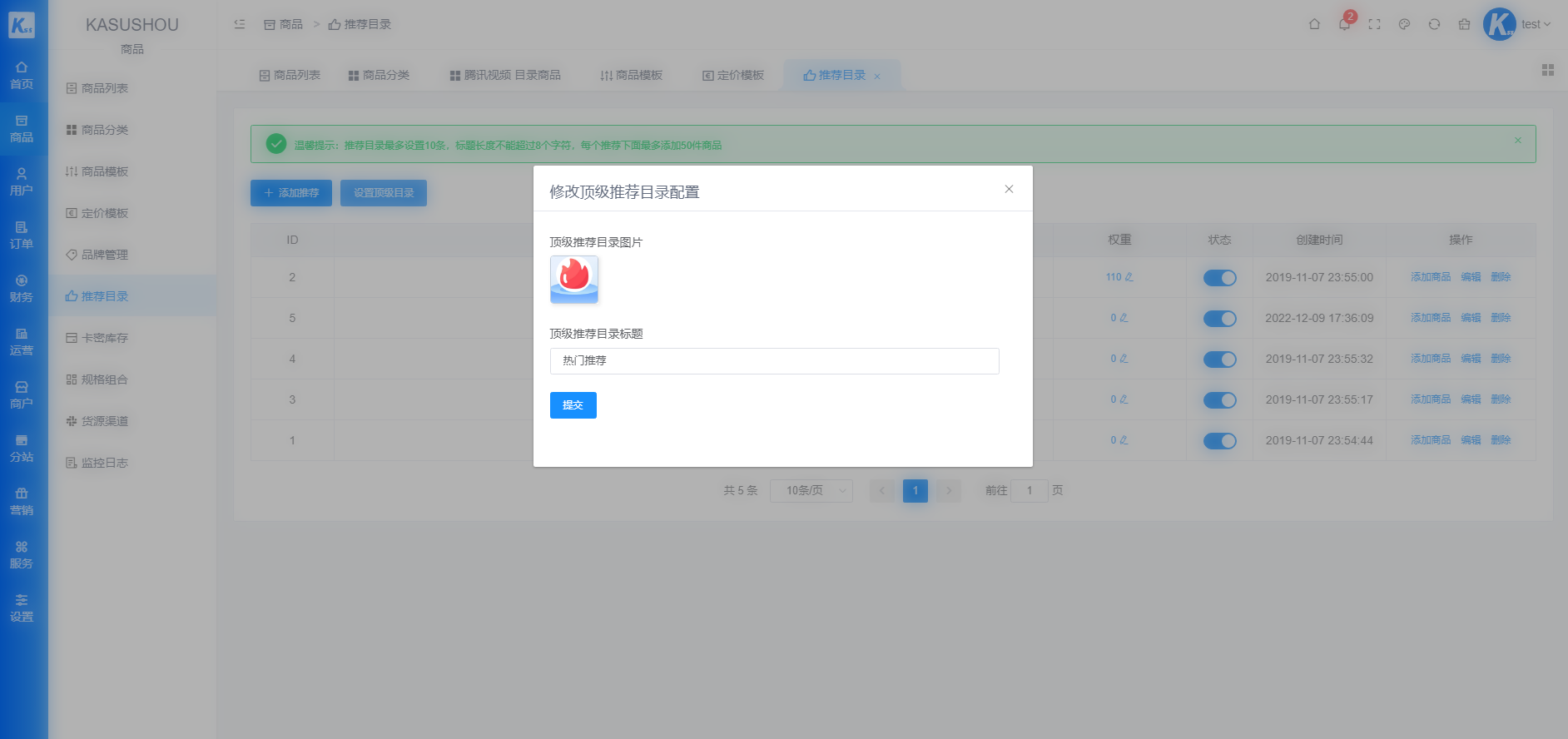Screen dimensions: 1568x739
Task: Open the 10条/页 page size dropdown
Action: 811,490
